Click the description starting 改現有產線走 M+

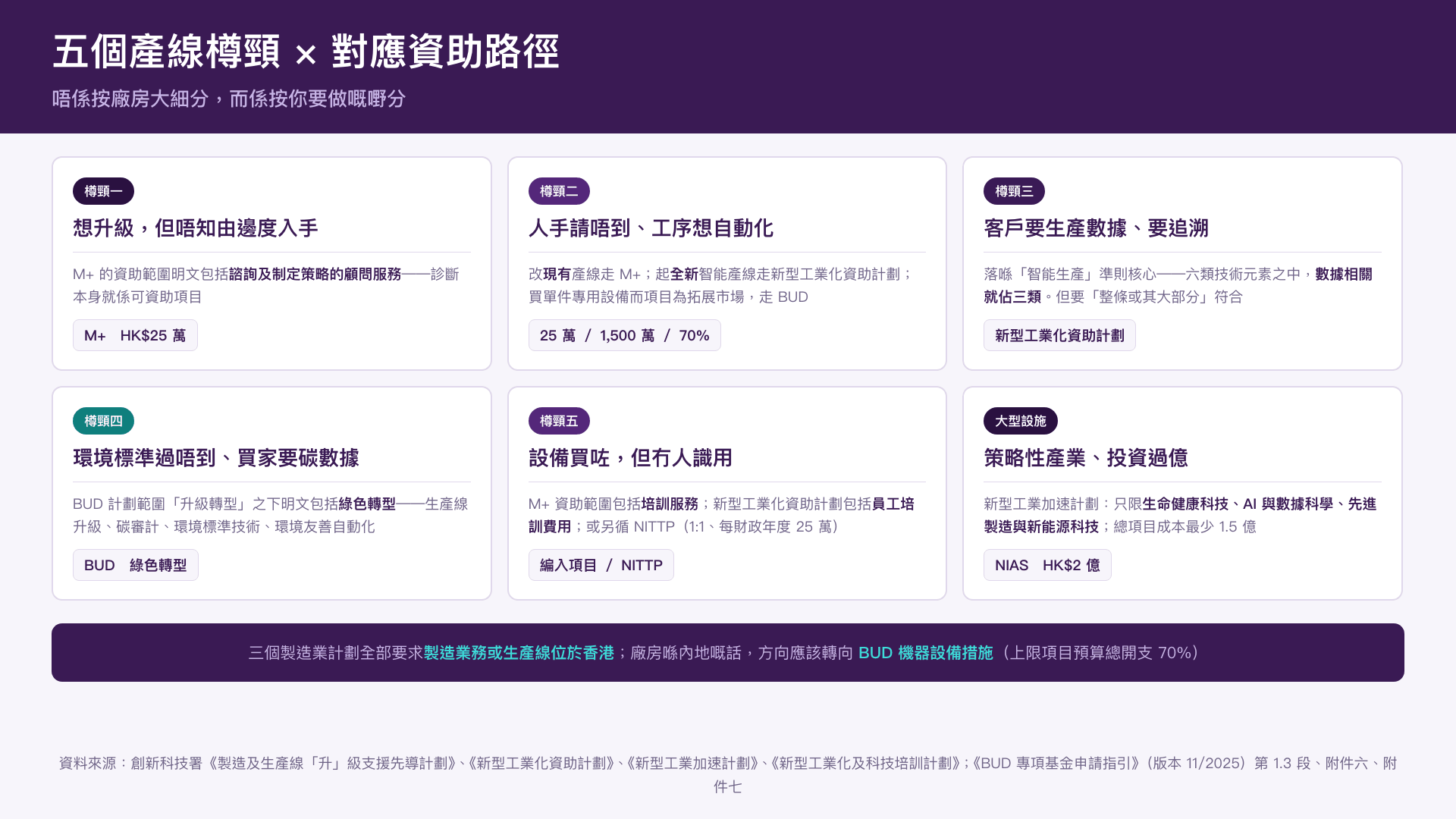(721, 285)
